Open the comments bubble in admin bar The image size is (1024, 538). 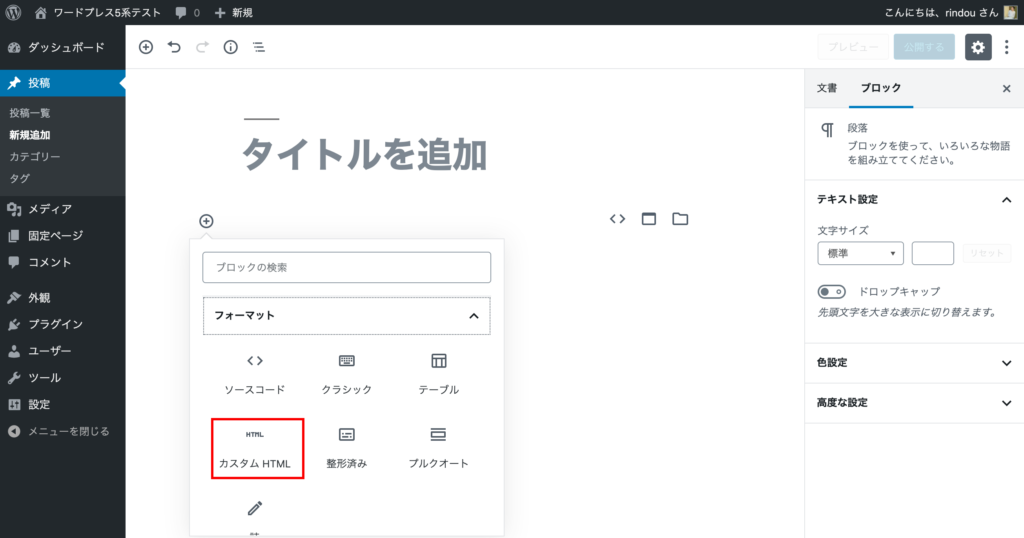tap(187, 12)
